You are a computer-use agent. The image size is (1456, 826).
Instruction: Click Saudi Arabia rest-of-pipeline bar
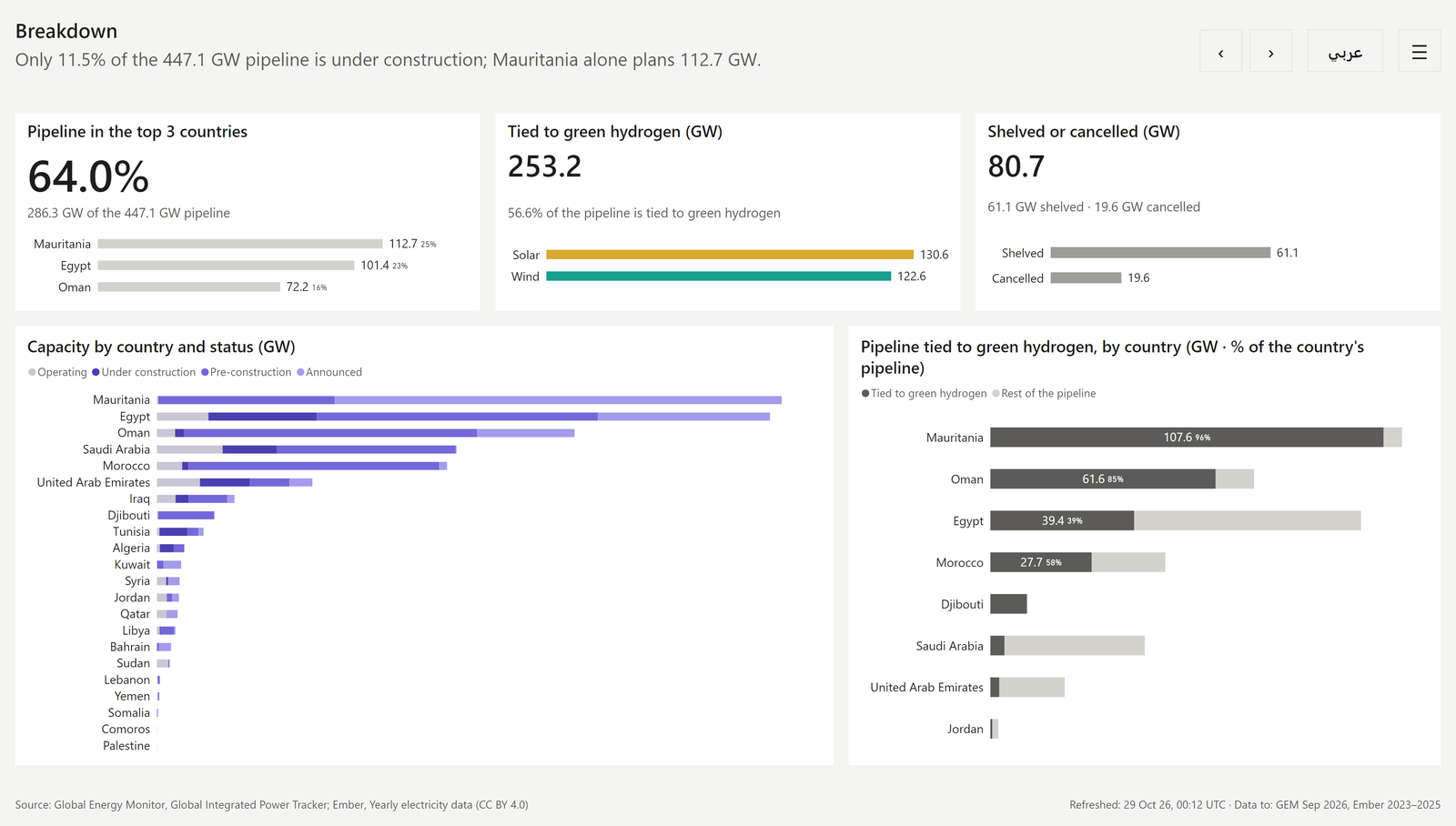coord(1075,646)
